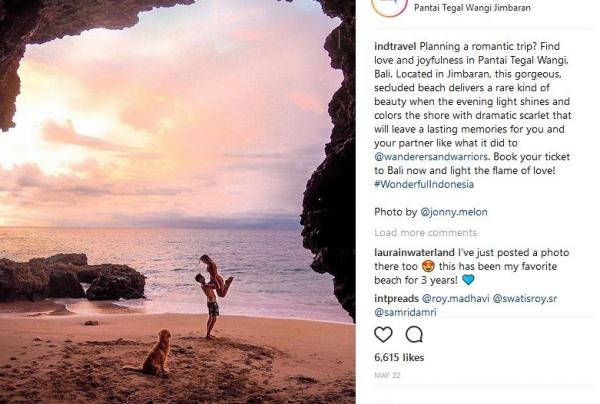
Task: Open commenter laurainwaterland's profile
Action: [x=416, y=253]
